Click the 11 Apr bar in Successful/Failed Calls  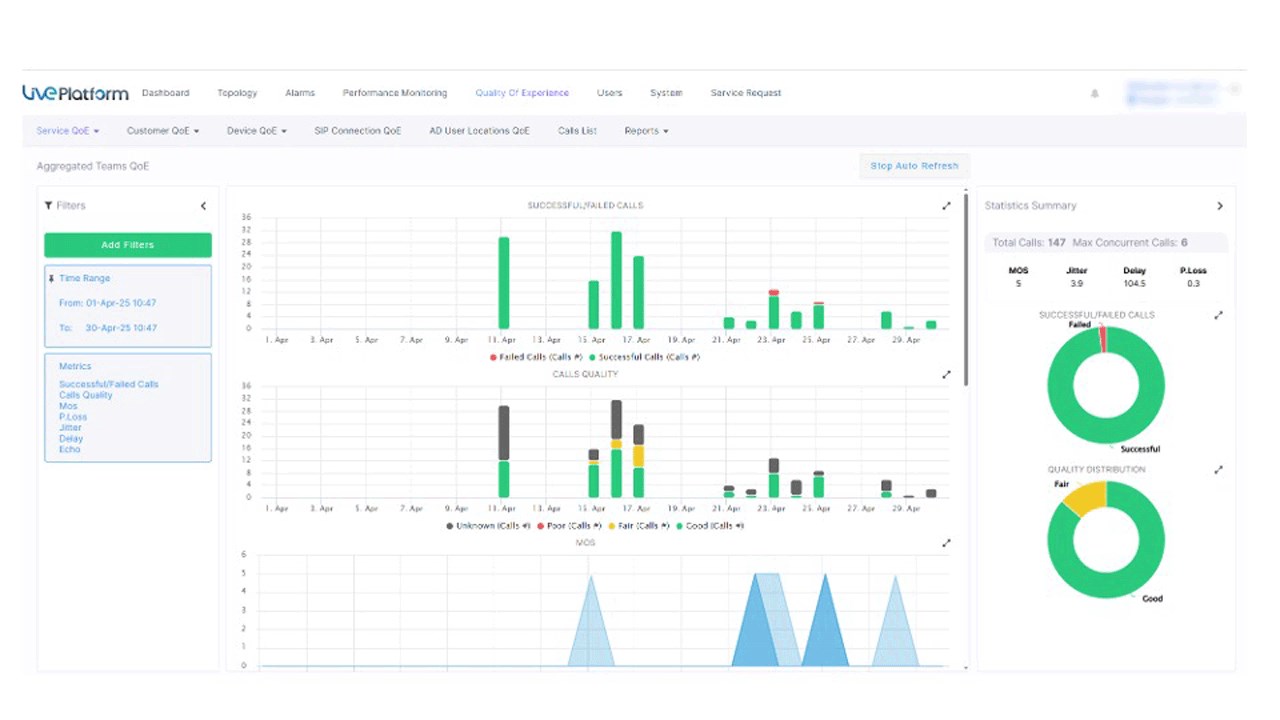[504, 283]
